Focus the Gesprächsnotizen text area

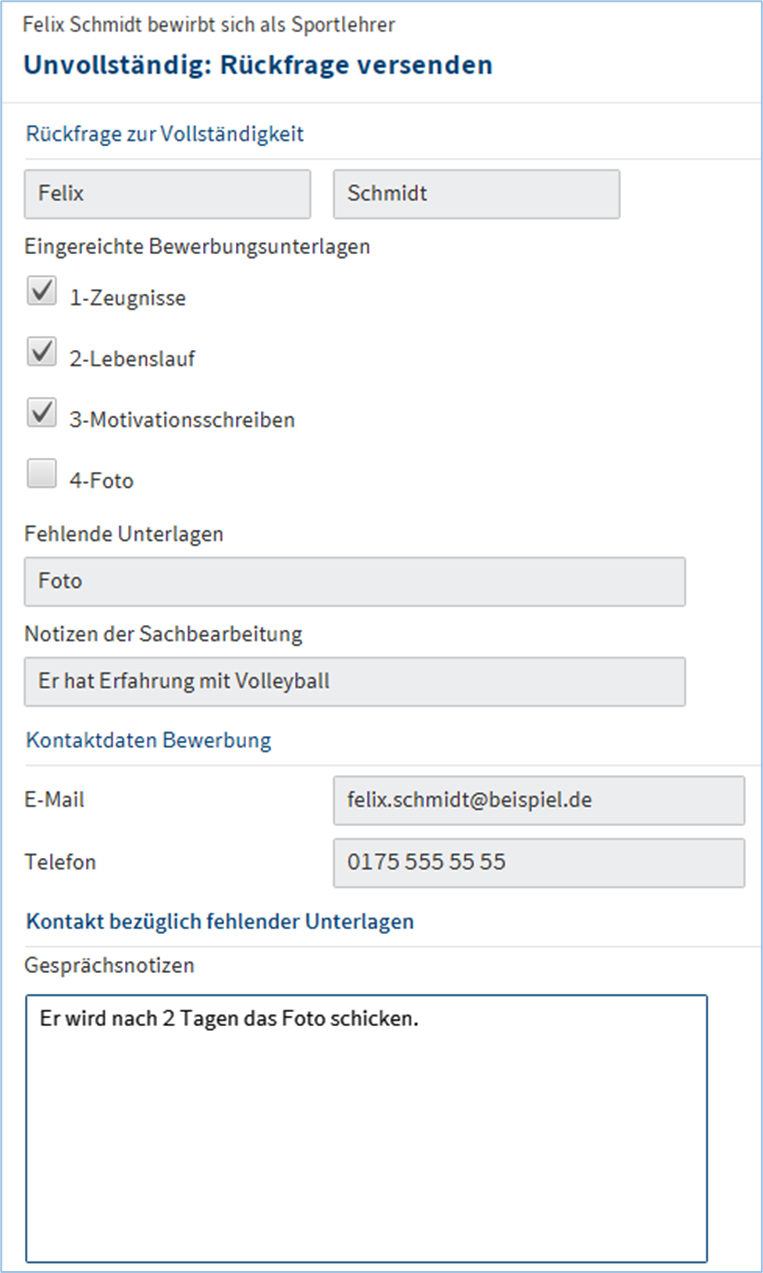click(366, 1127)
